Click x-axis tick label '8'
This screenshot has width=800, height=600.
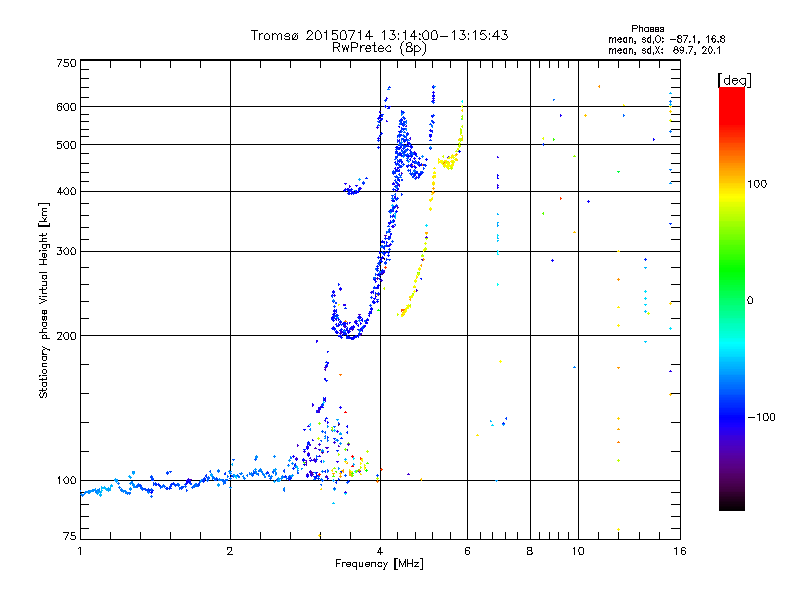[530, 551]
